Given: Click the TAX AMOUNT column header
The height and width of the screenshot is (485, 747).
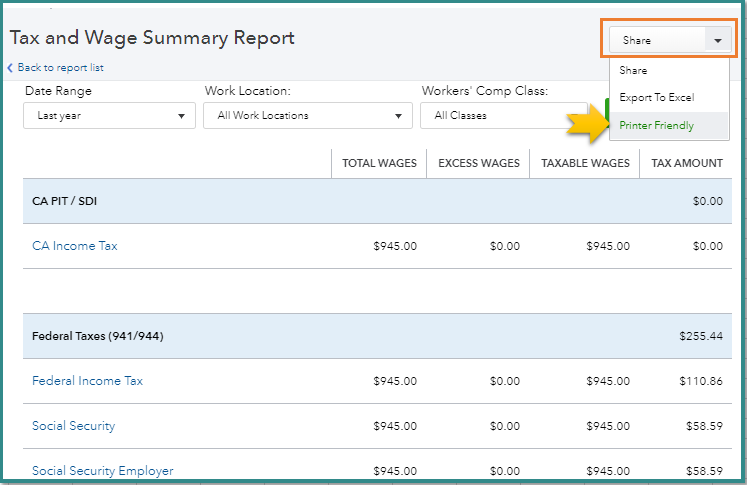Looking at the screenshot, I should point(686,163).
